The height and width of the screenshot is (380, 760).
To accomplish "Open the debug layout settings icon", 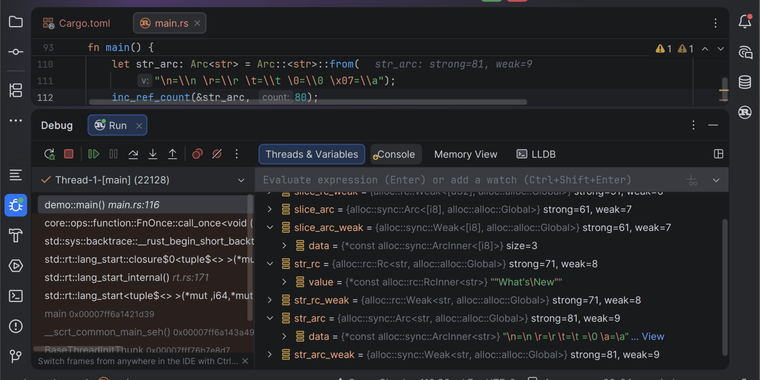I will coord(719,154).
